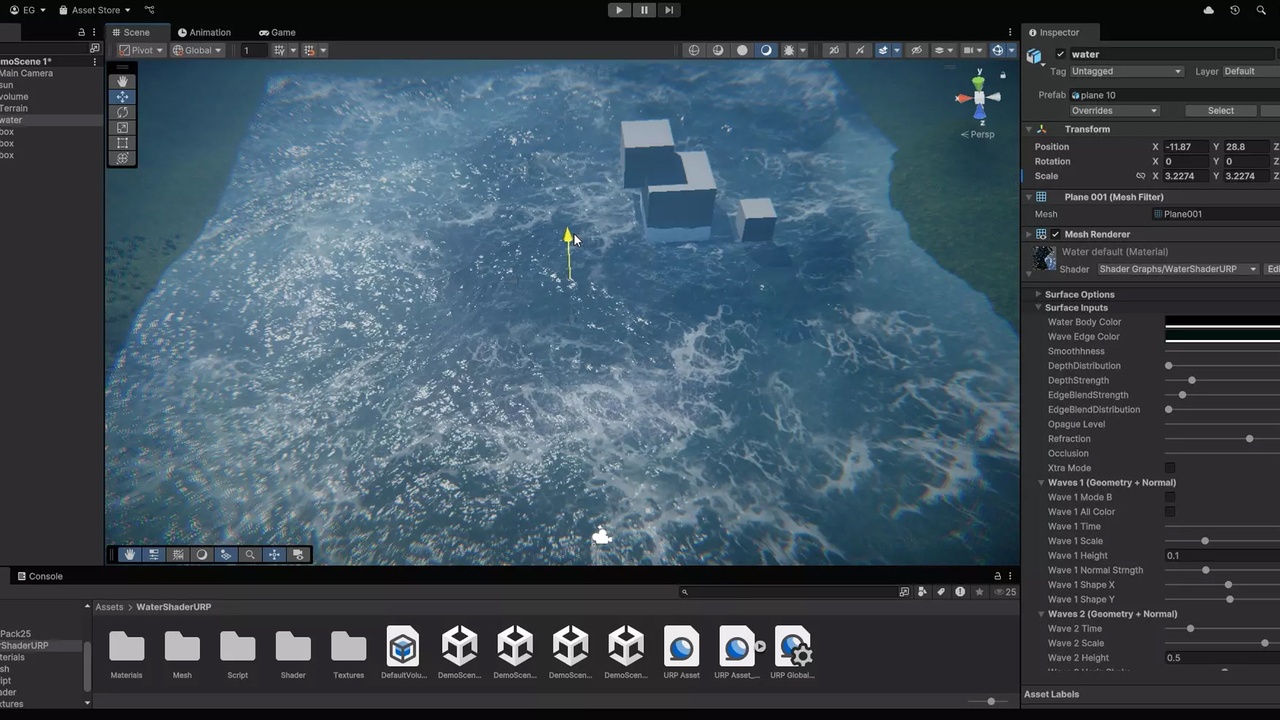The width and height of the screenshot is (1280, 720).
Task: Open the Textures folder
Action: 348,653
